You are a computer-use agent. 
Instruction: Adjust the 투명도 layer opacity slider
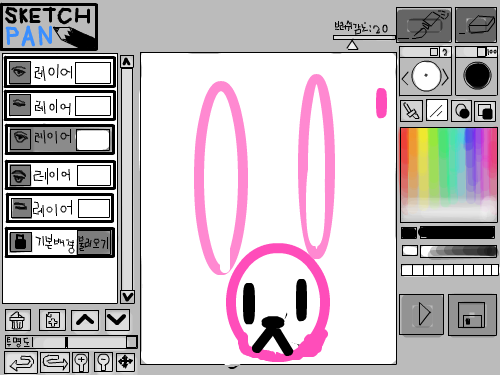pos(84,342)
